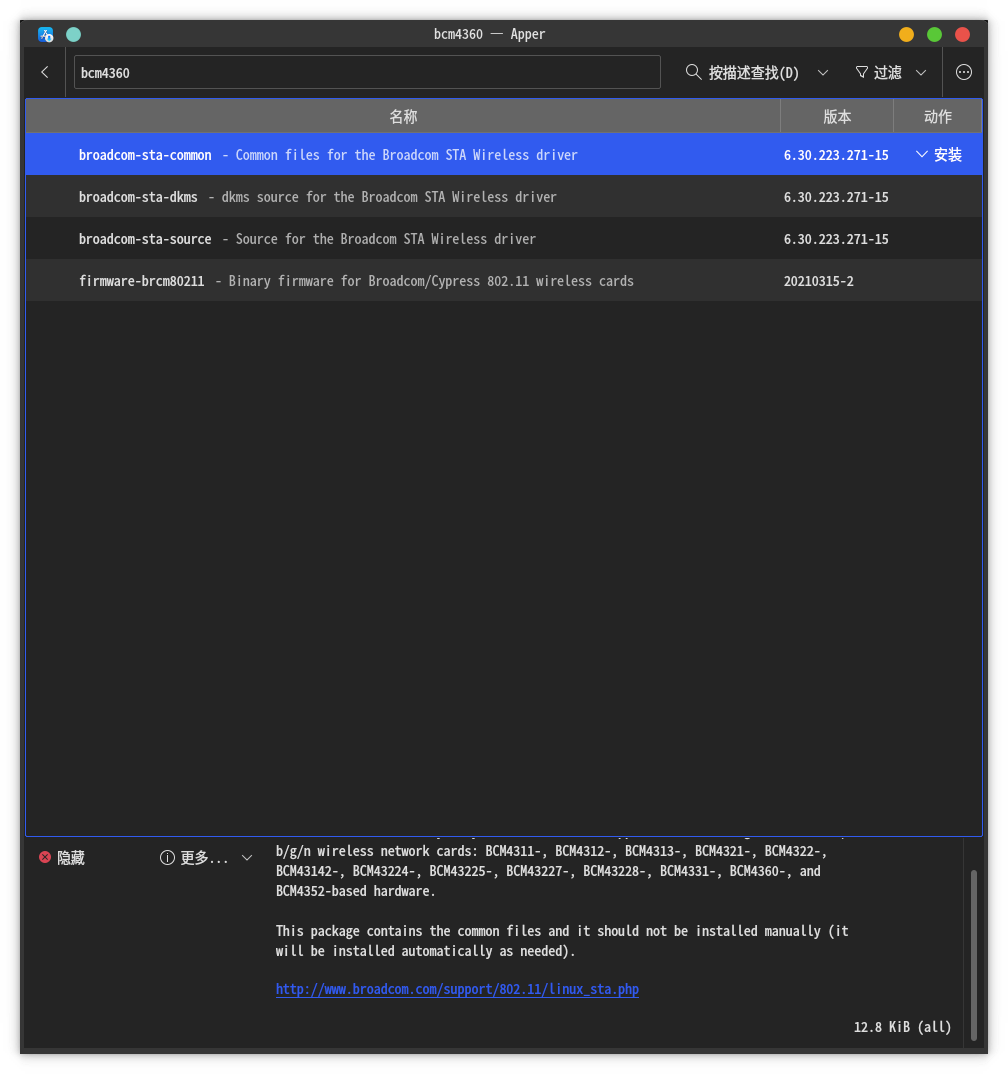This screenshot has height=1074, width=1008.
Task: Click version 20210315-2 cell
Action: point(818,281)
